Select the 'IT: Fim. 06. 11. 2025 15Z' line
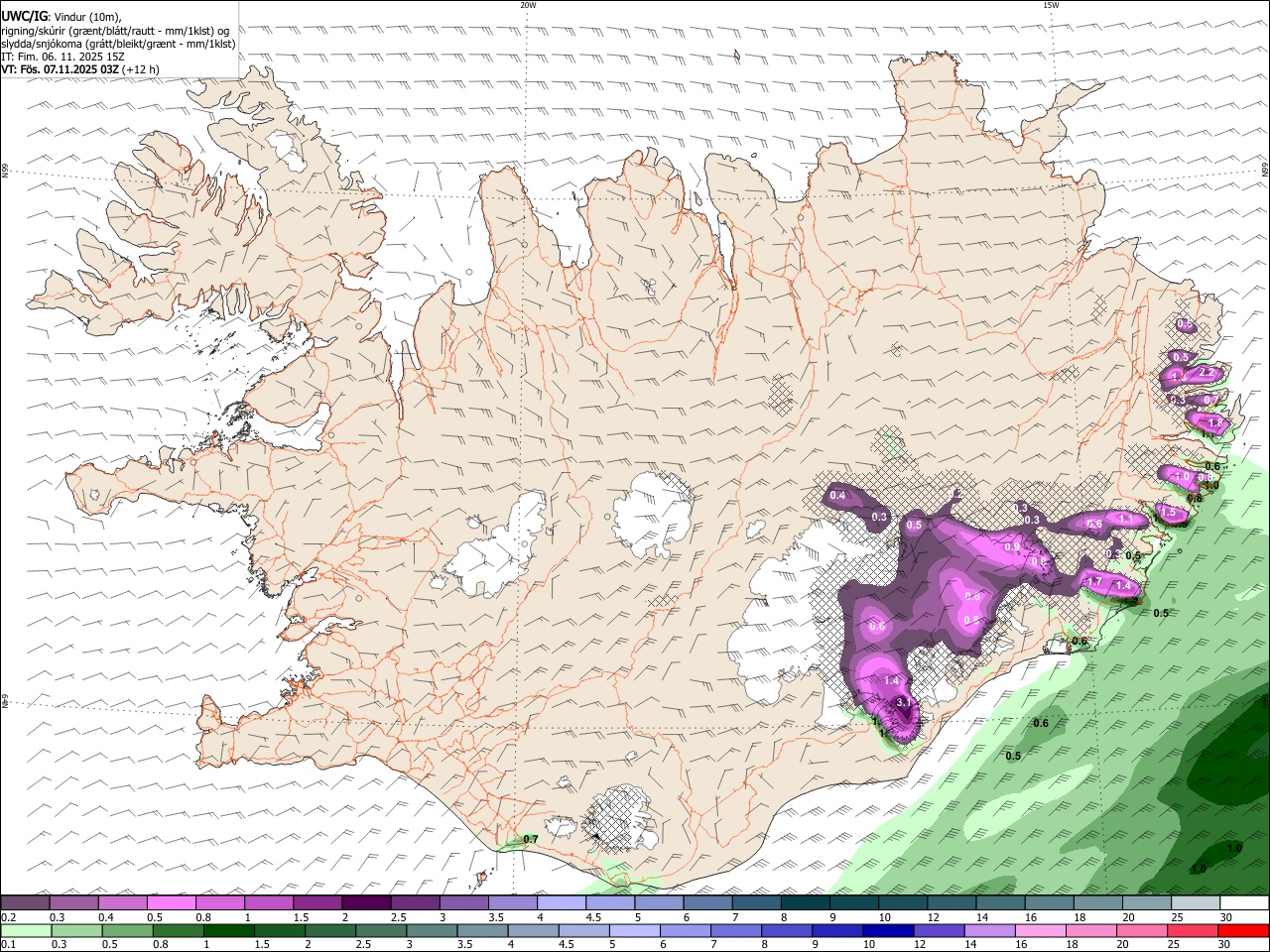The height and width of the screenshot is (952, 1270). point(63,57)
